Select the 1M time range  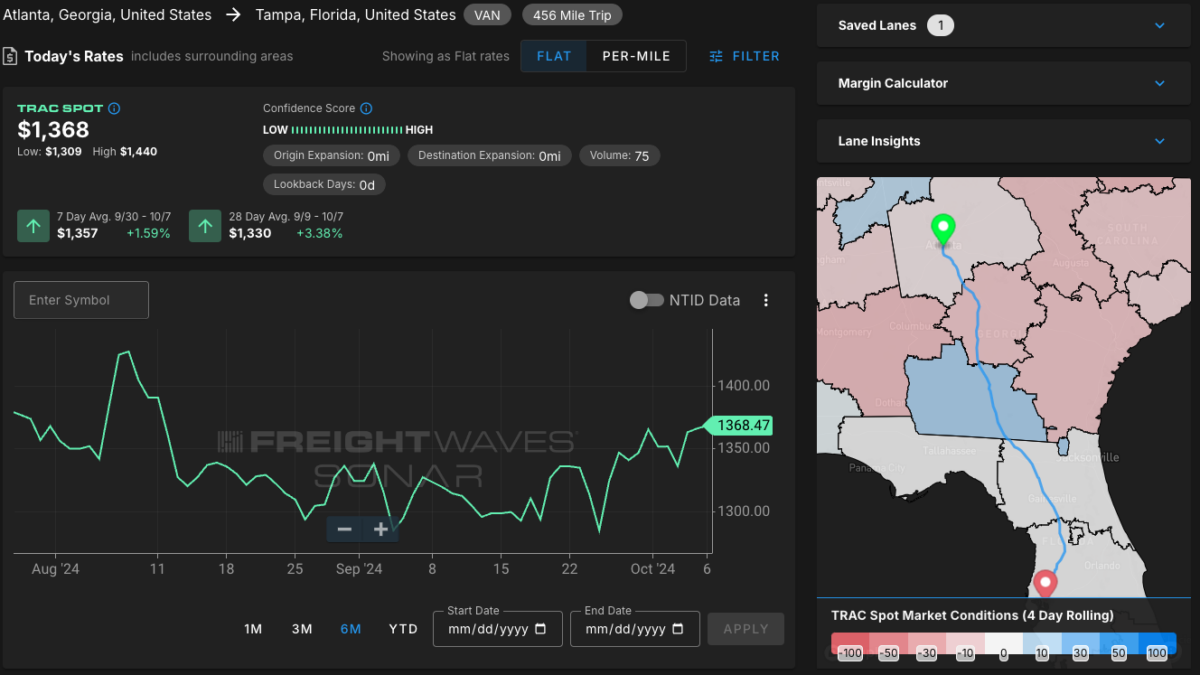point(253,629)
